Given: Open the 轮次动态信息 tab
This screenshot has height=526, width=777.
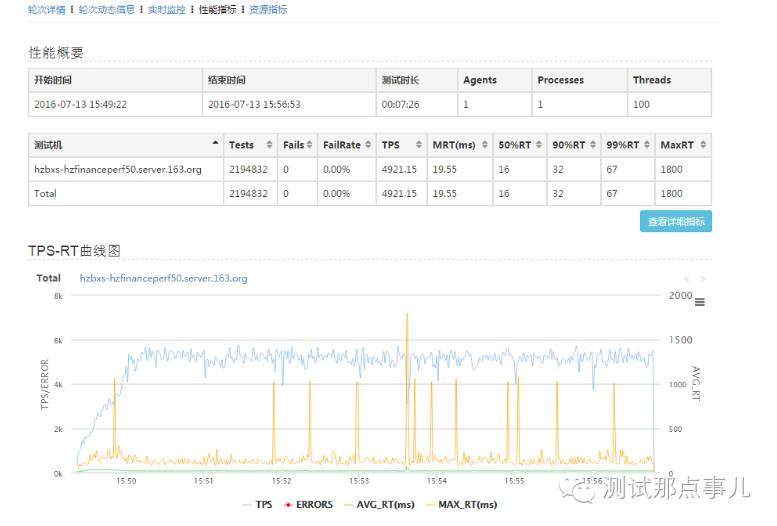Looking at the screenshot, I should [x=107, y=9].
